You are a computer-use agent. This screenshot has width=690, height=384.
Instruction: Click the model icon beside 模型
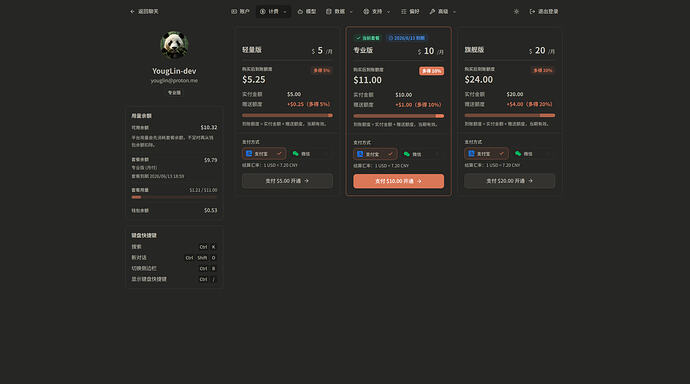click(x=300, y=11)
